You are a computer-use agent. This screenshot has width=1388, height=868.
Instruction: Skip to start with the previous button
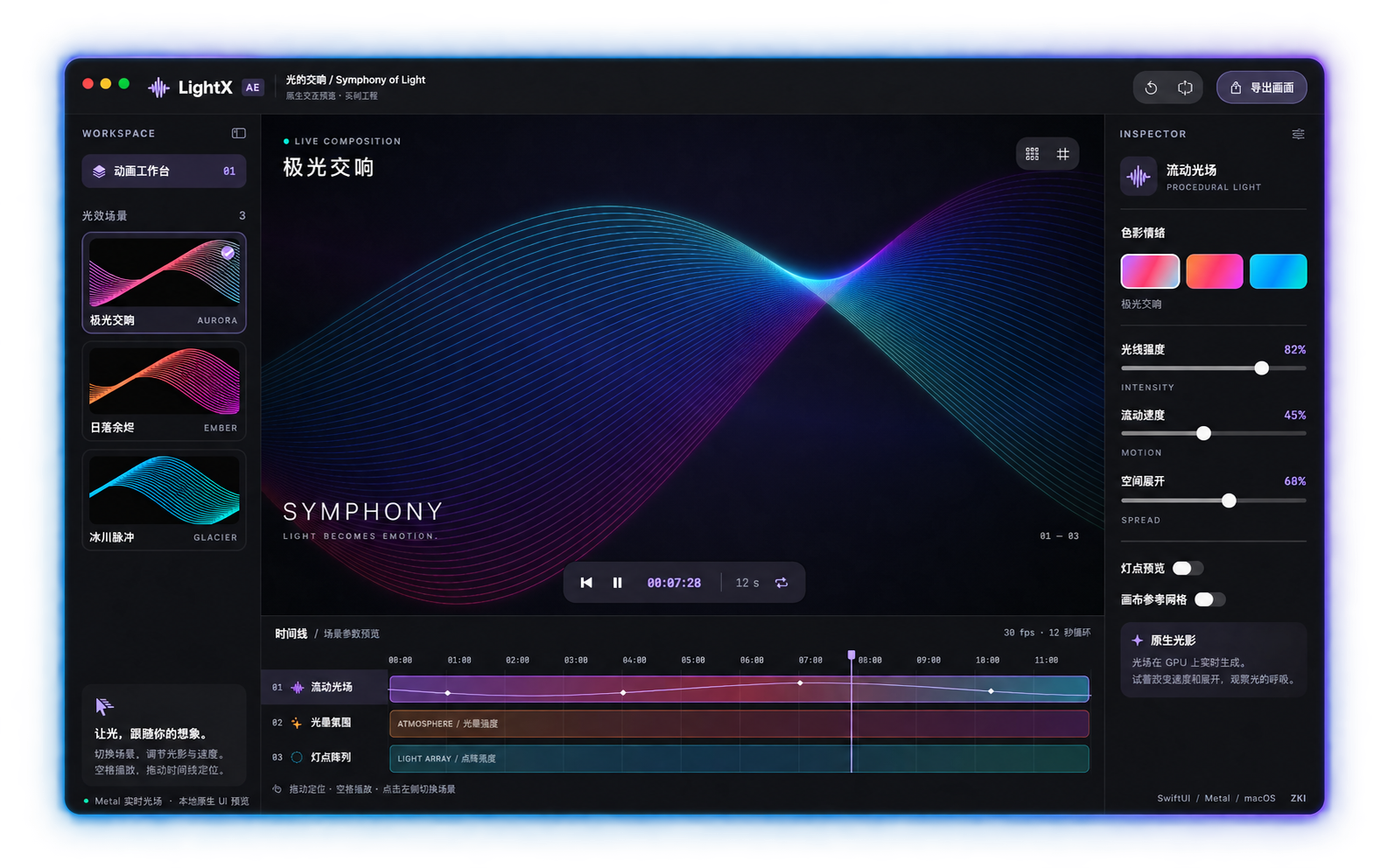coord(586,583)
